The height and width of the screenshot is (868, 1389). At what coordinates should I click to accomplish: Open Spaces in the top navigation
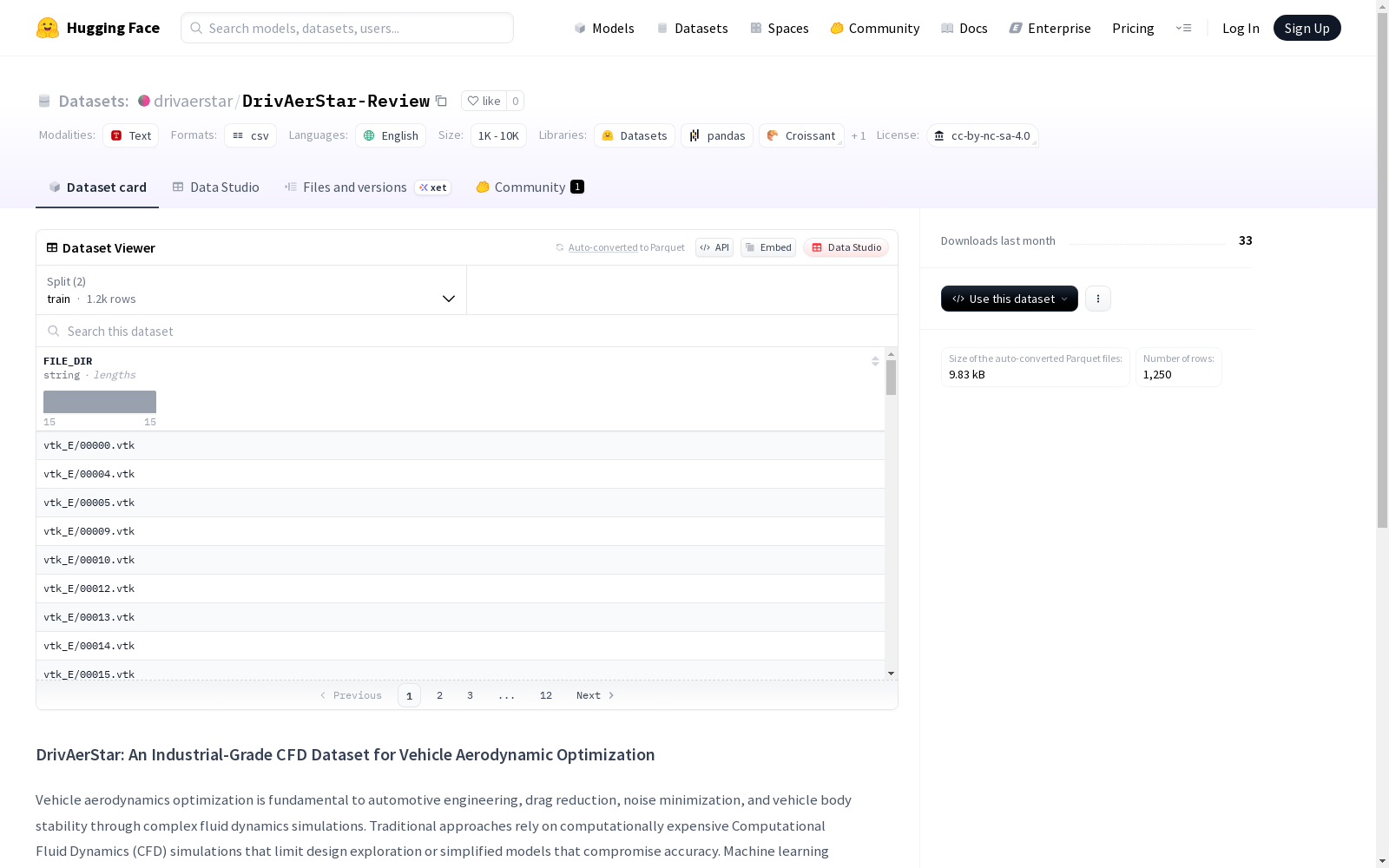pos(780,28)
